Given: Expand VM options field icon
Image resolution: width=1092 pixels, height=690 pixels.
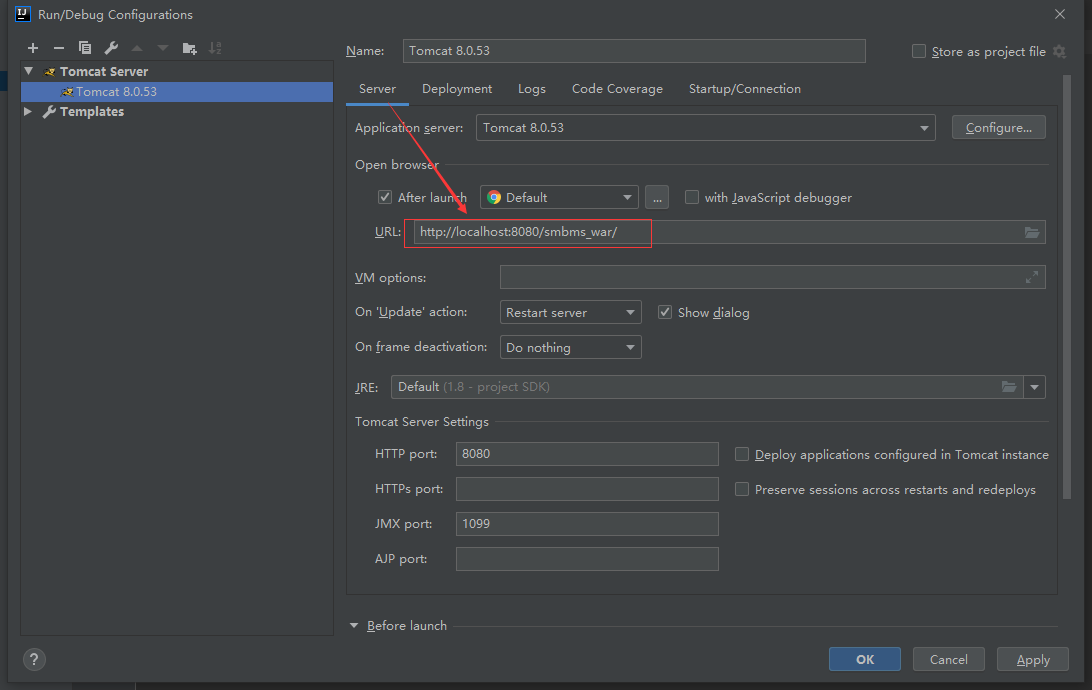Looking at the screenshot, I should (1031, 277).
